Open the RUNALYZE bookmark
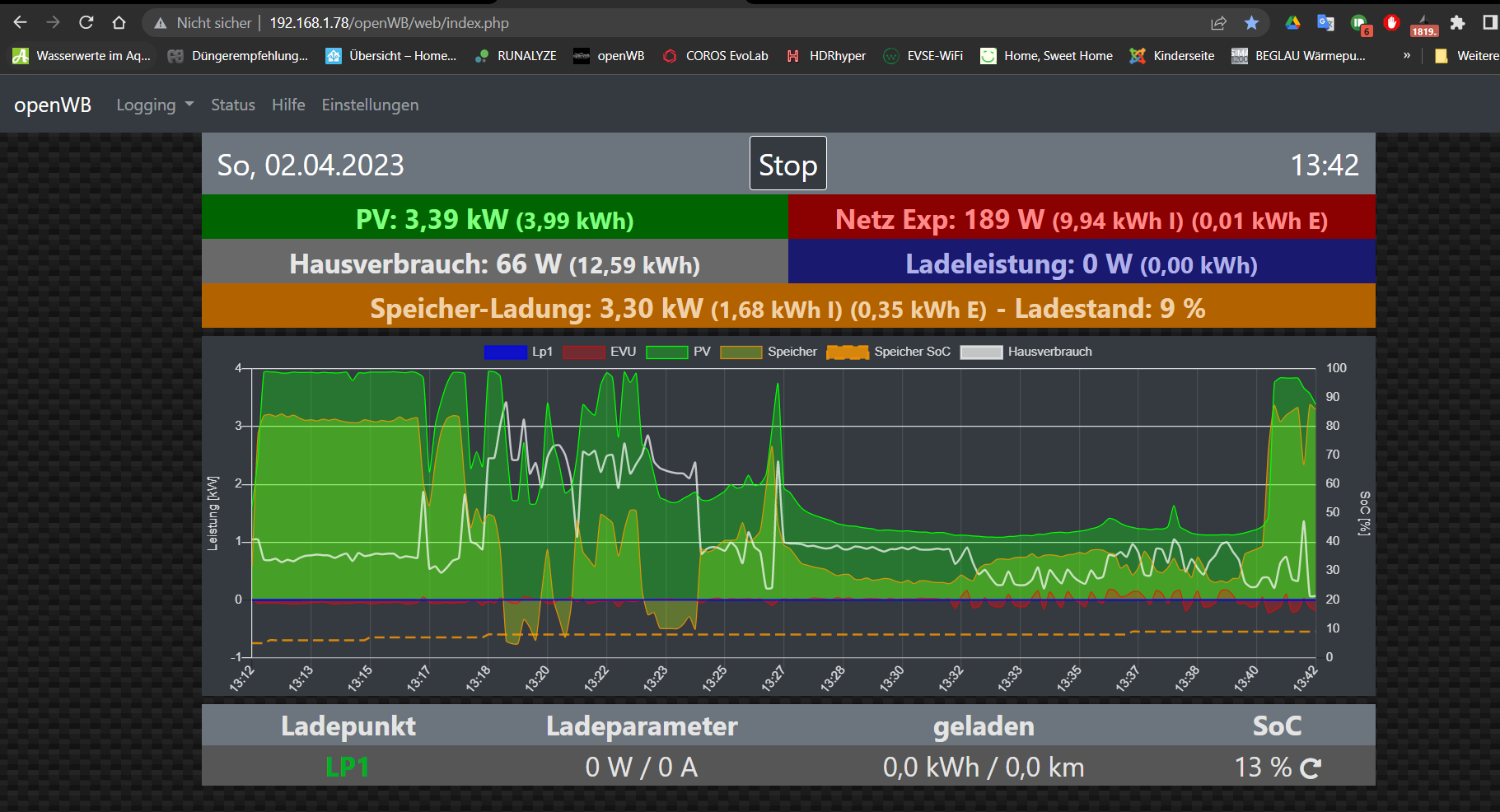Viewport: 1500px width, 812px height. [x=516, y=56]
